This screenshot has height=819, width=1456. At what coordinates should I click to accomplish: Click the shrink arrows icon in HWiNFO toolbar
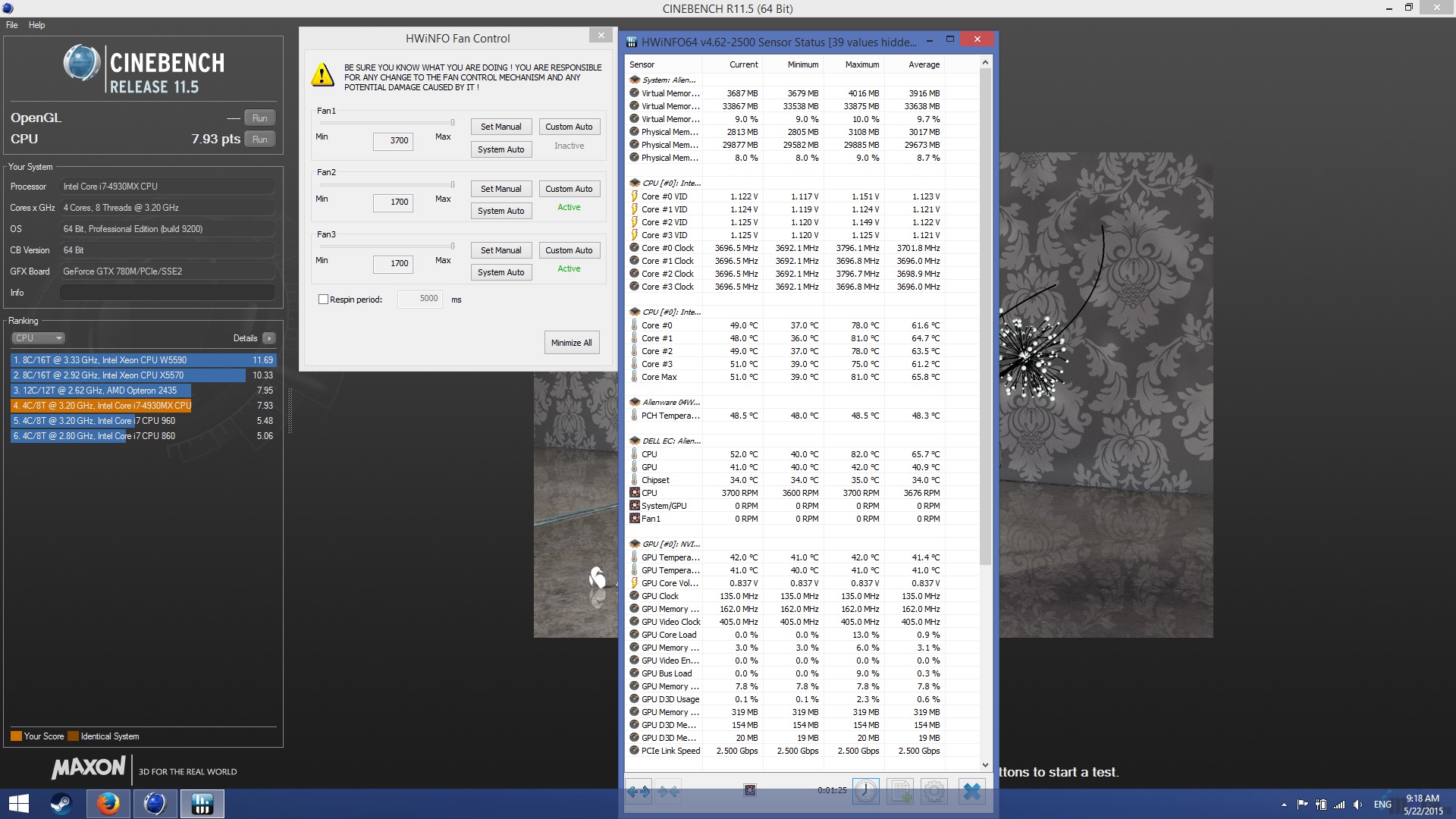pyautogui.click(x=668, y=792)
